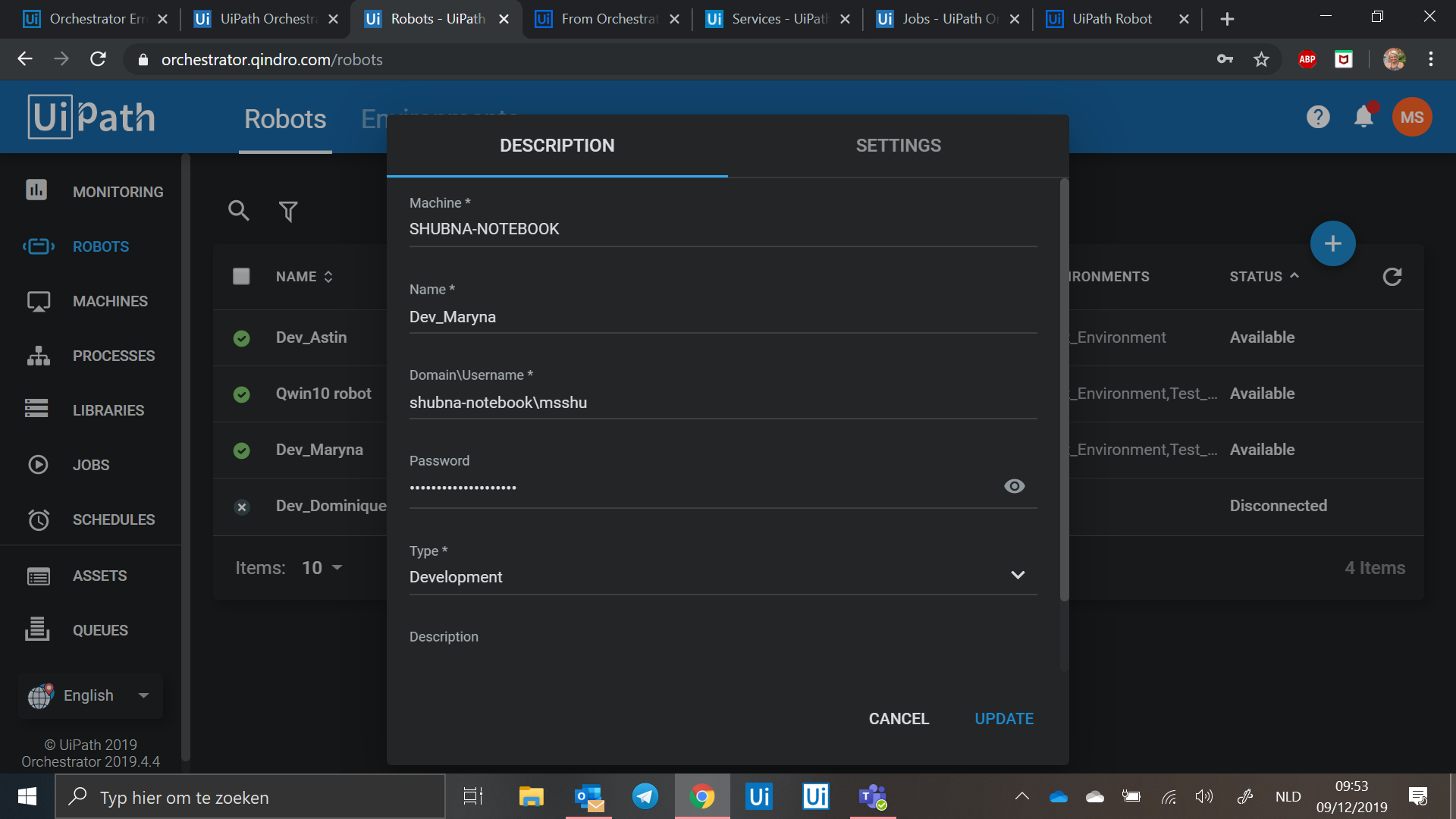Select the DESCRIPTION tab

click(x=557, y=146)
